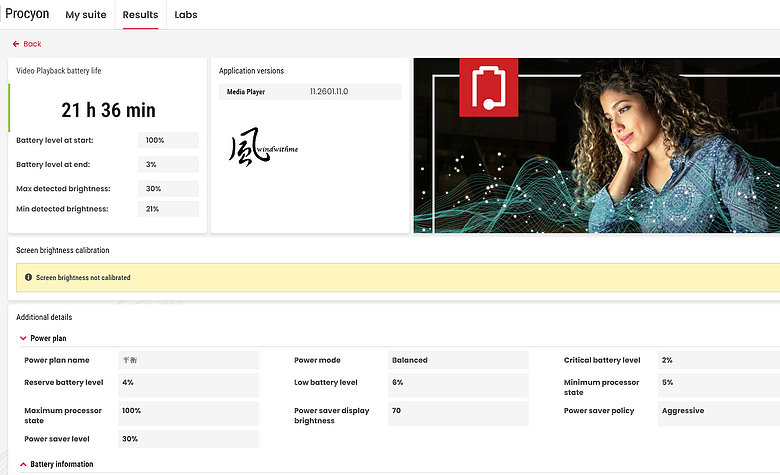
Task: Click the Power mode Balanced value
Action: (458, 360)
